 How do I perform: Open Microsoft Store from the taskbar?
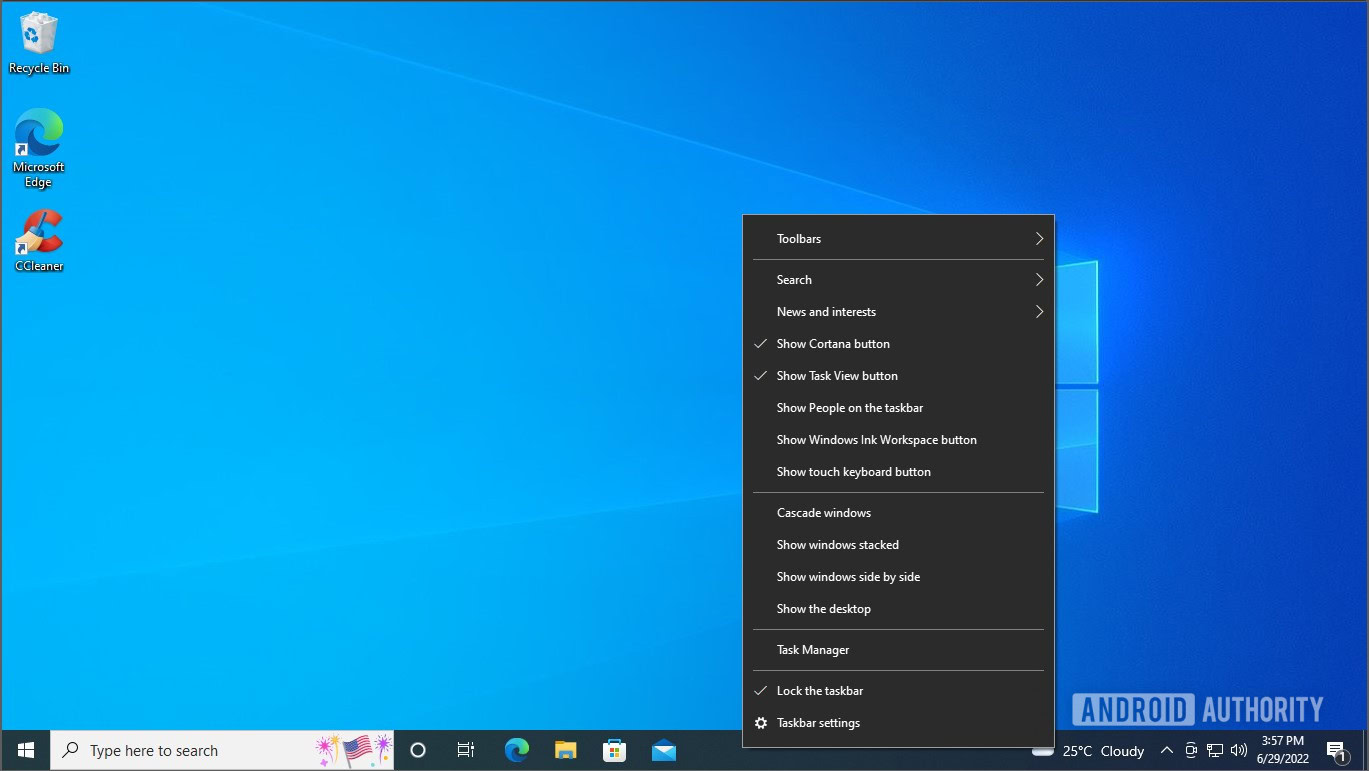tap(614, 750)
